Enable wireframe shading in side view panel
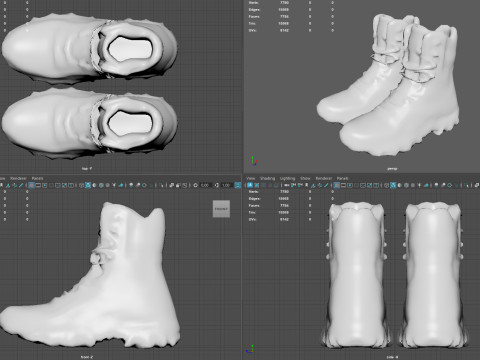 click(x=386, y=185)
